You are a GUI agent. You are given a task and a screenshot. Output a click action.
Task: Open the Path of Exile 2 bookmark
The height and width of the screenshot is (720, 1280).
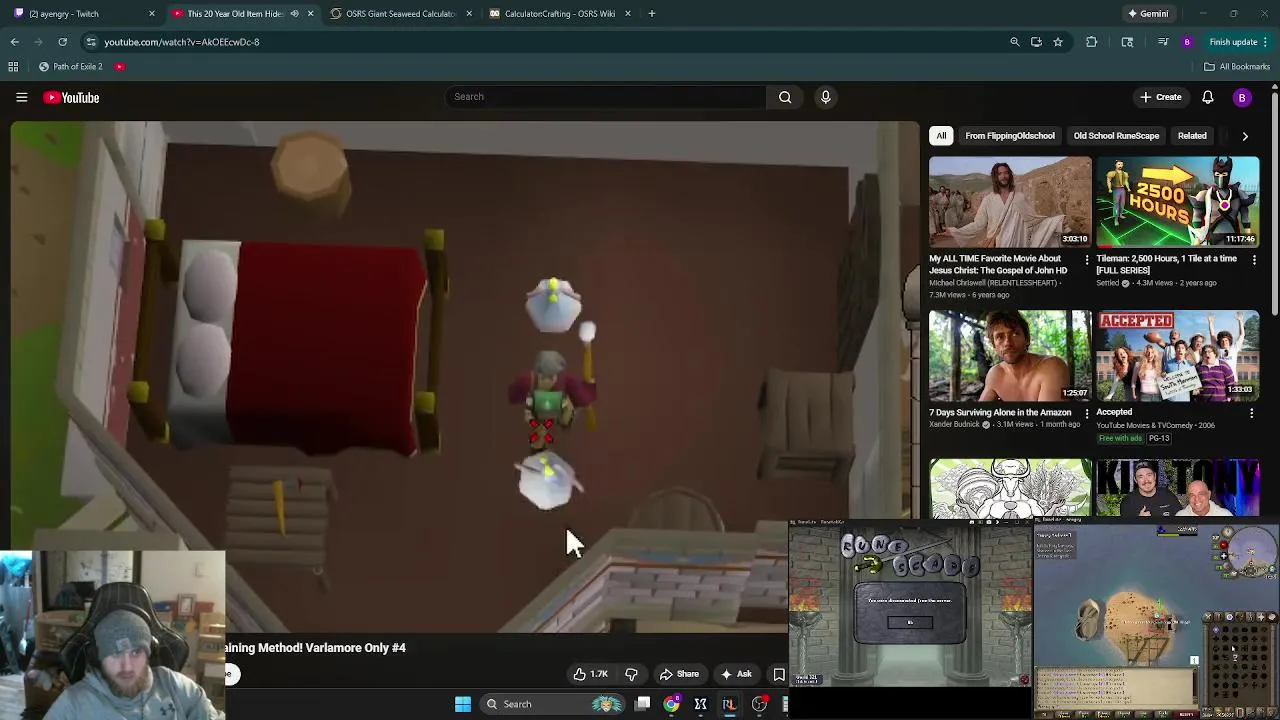pyautogui.click(x=70, y=67)
